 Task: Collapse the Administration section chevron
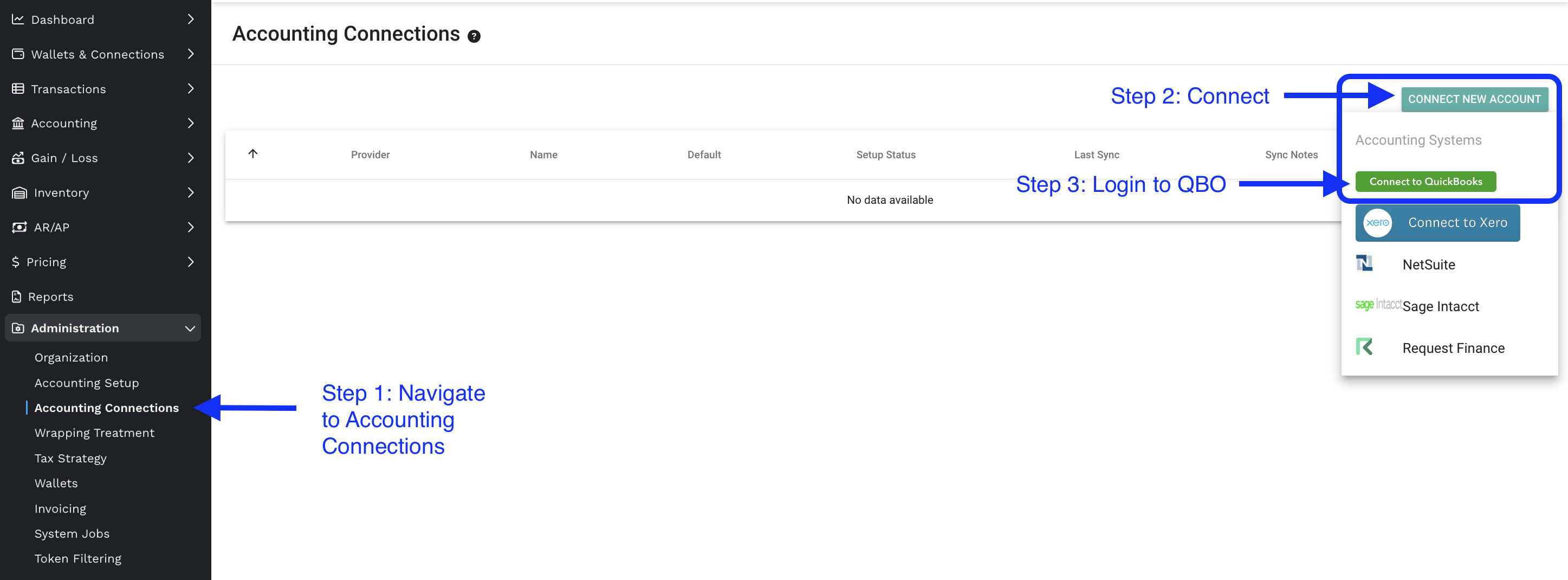pos(190,328)
